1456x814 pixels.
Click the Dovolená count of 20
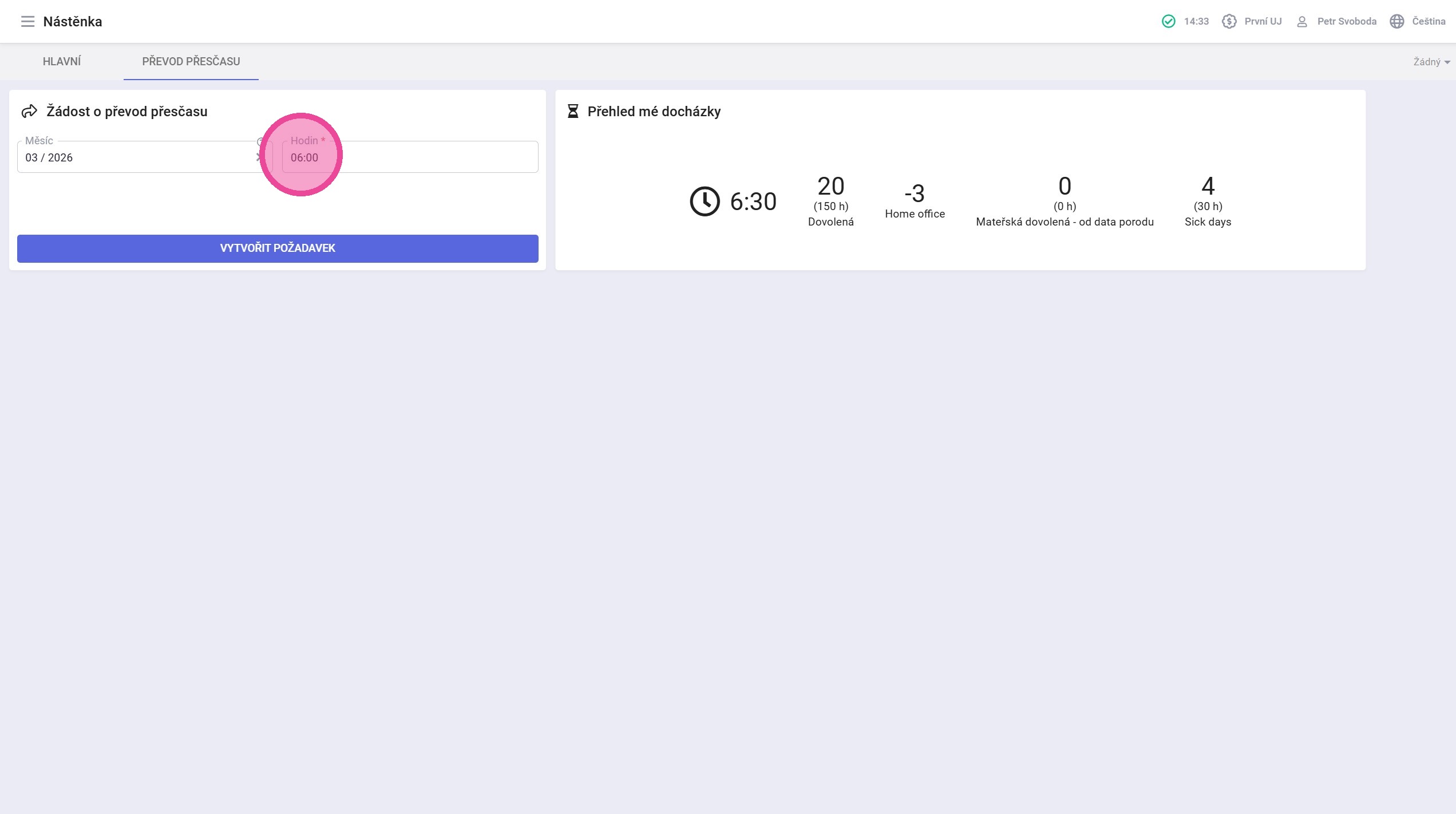[830, 187]
